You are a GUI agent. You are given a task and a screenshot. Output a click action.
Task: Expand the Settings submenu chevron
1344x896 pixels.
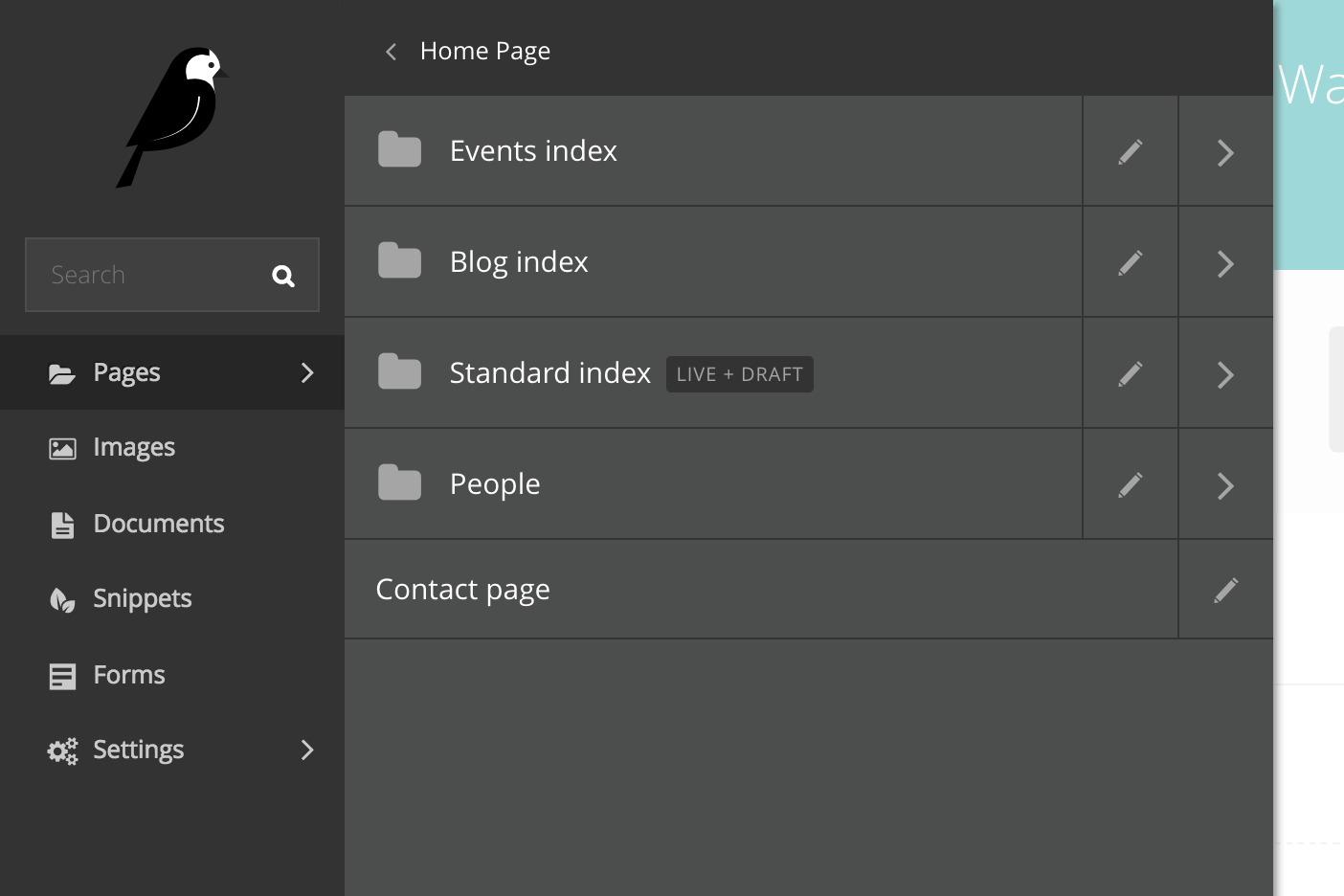pos(307,750)
